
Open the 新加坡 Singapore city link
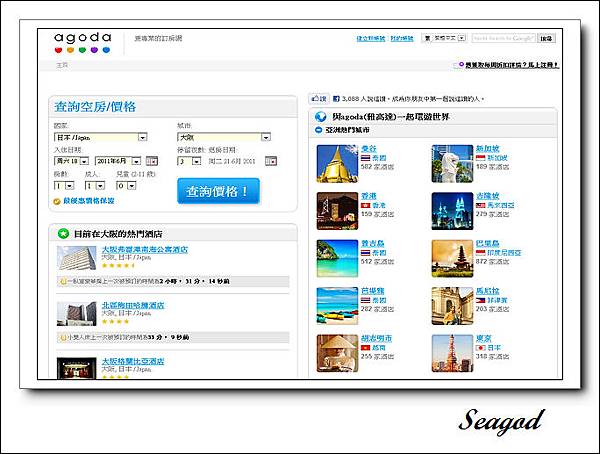[x=488, y=149]
